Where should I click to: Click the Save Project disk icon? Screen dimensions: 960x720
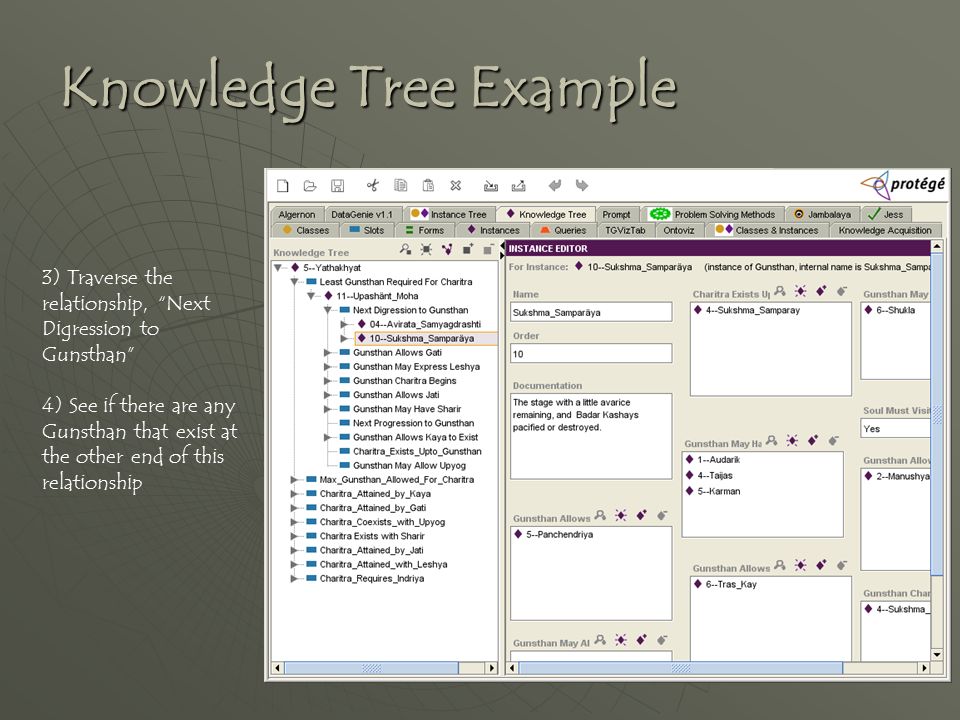(337, 186)
